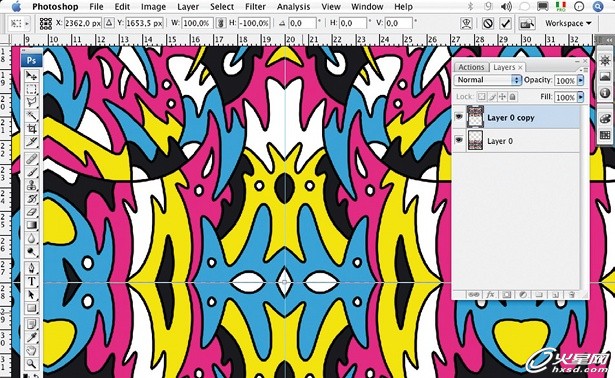Viewport: 615px width, 378px height.
Task: Click the Layers tab
Action: (x=504, y=67)
